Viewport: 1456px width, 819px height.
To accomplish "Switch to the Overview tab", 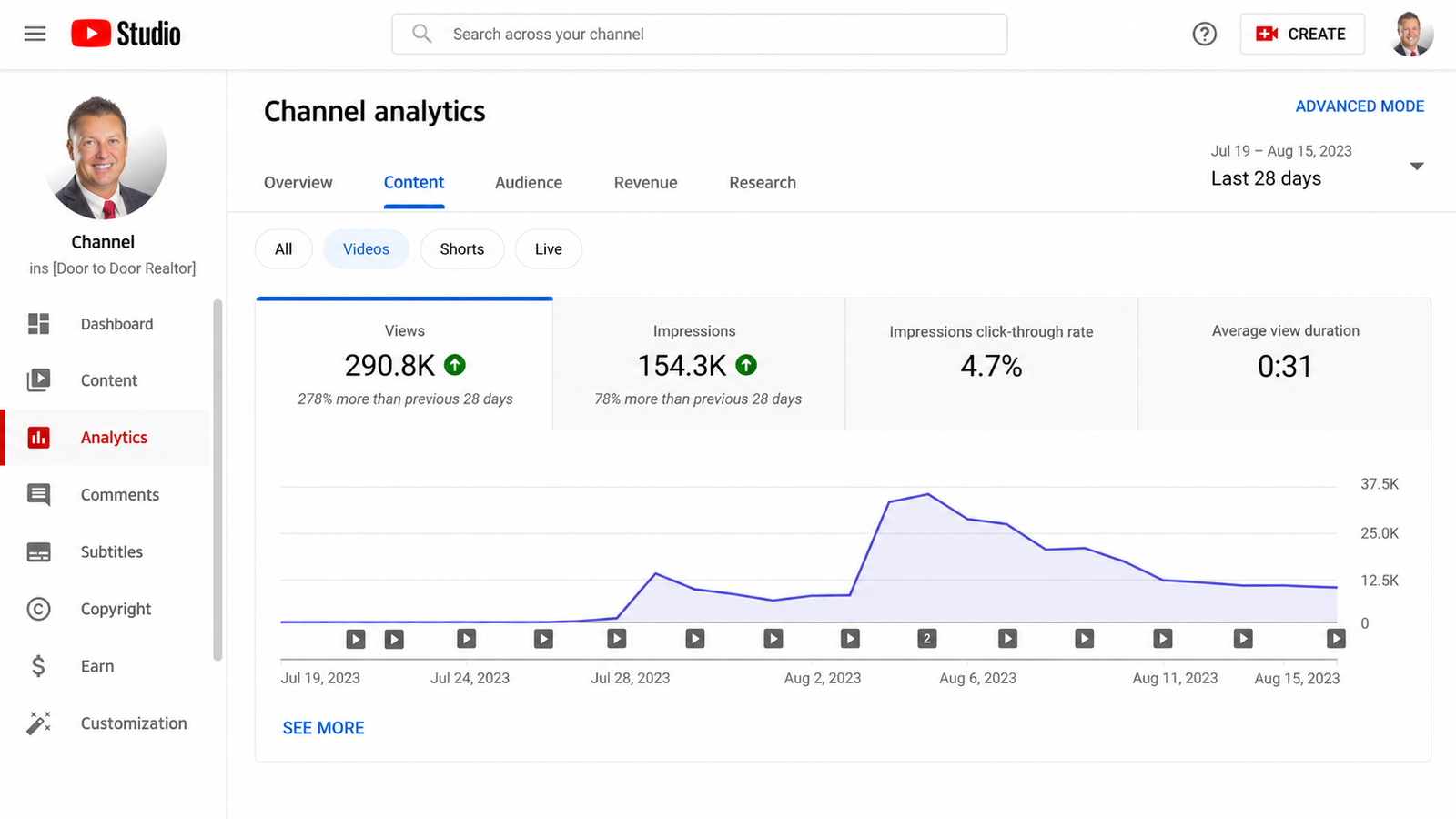I will [x=298, y=183].
